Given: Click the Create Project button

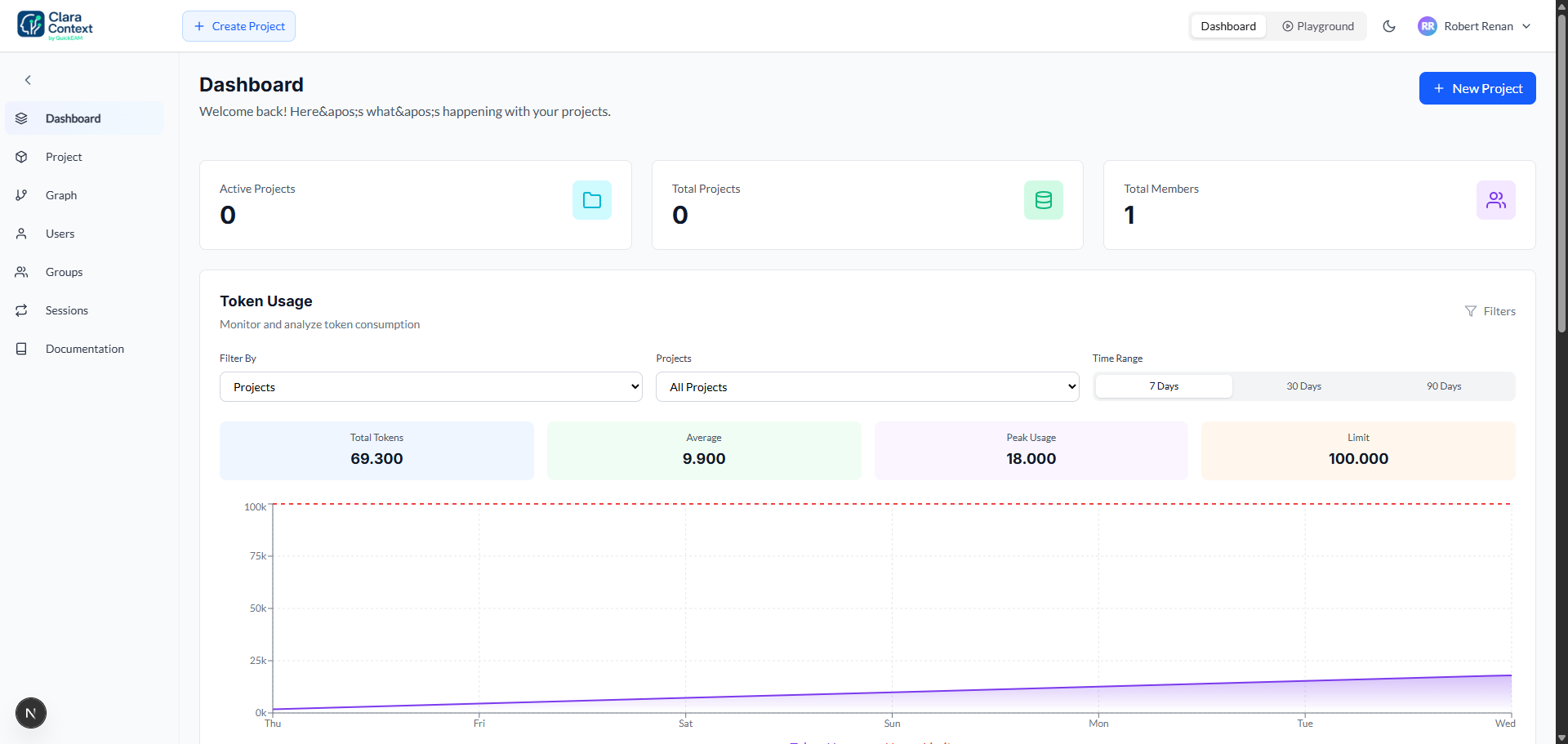Looking at the screenshot, I should (x=238, y=25).
